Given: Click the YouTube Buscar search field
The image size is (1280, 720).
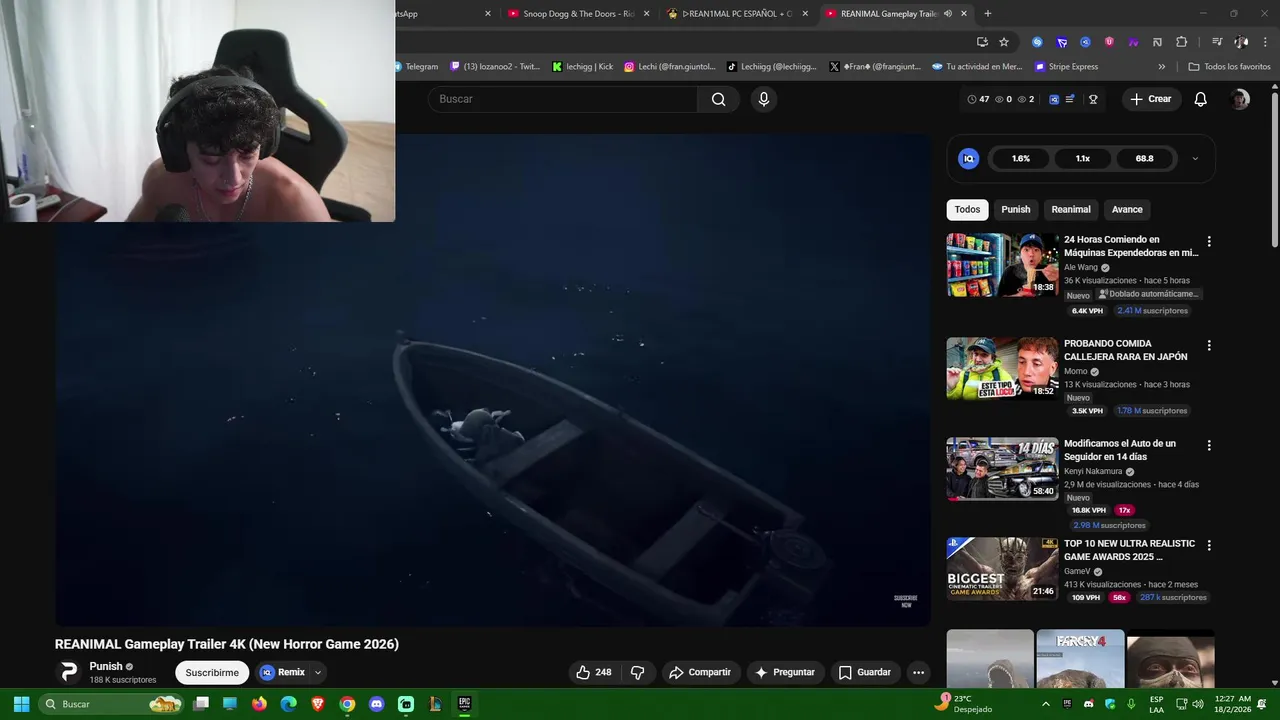Looking at the screenshot, I should click(x=563, y=99).
